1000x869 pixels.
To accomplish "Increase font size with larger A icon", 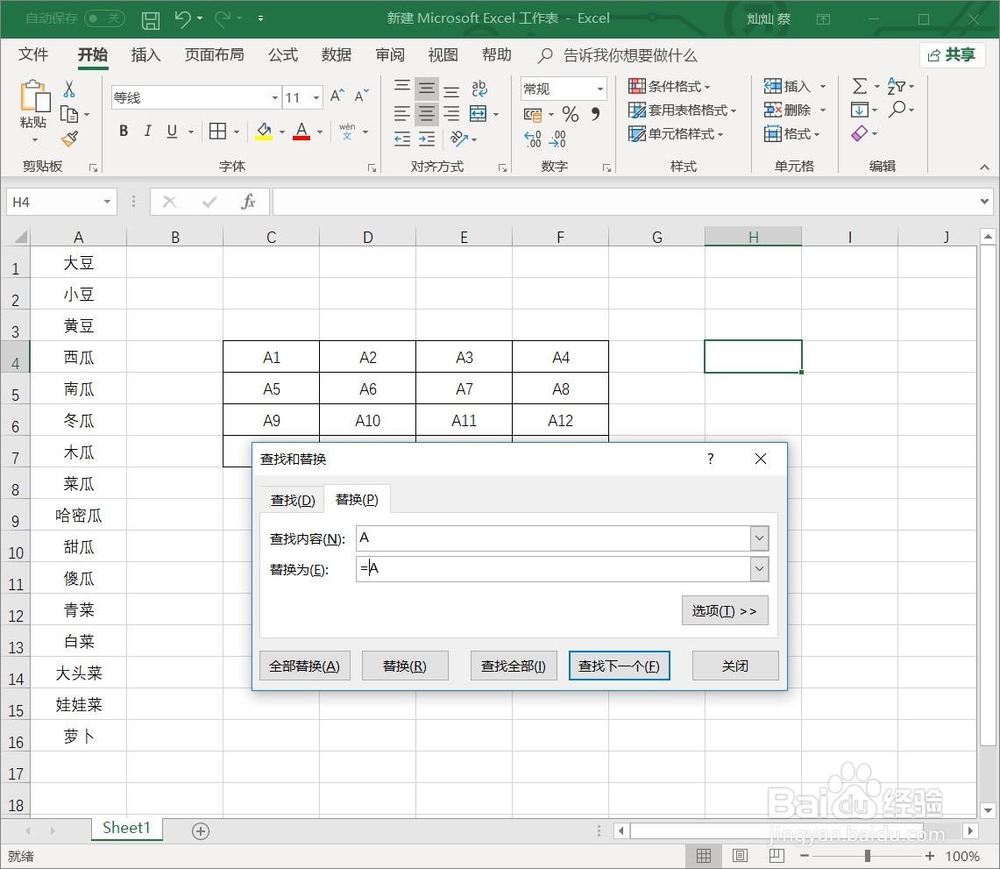I will coord(337,96).
